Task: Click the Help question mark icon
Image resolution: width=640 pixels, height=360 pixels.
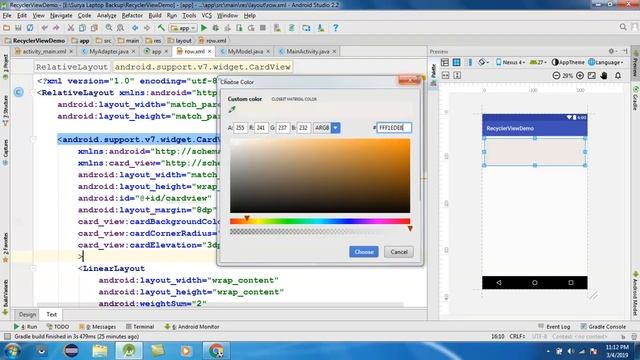Action: [x=336, y=28]
